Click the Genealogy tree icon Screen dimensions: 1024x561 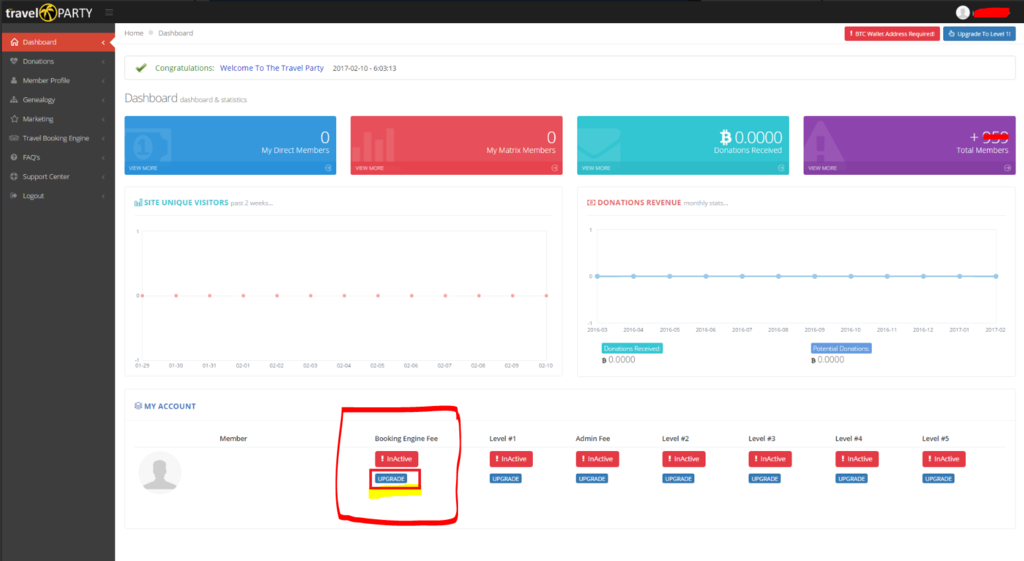click(14, 100)
